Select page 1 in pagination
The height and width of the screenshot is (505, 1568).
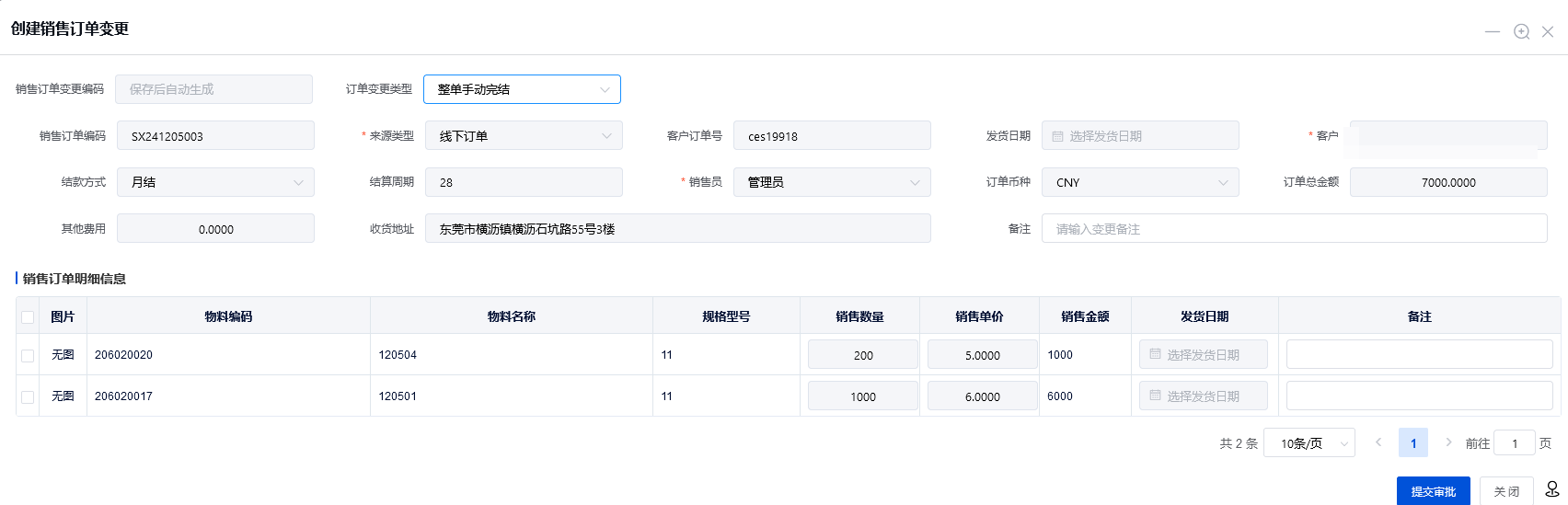pyautogui.click(x=1412, y=443)
